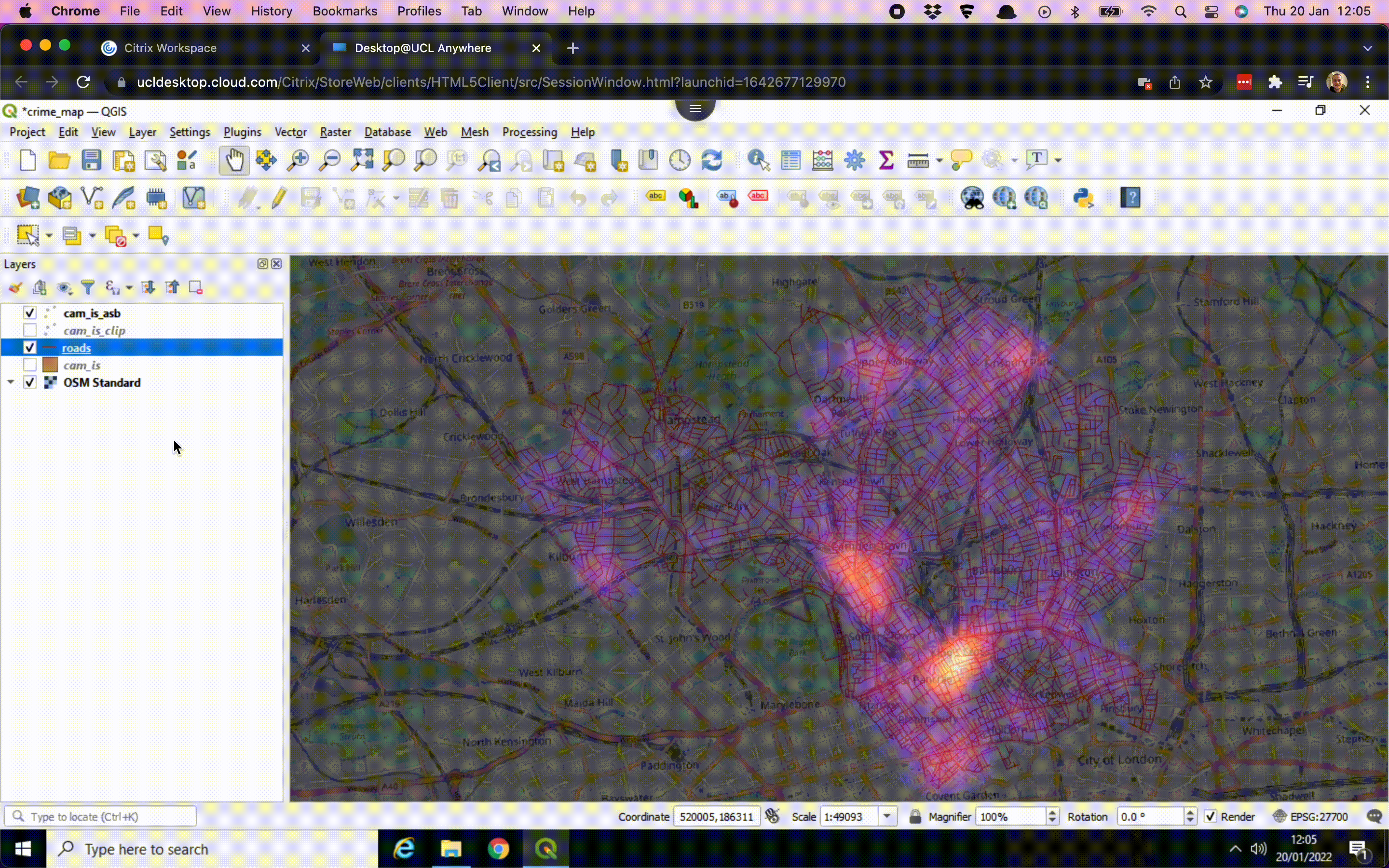Open the Layer Styling panel paintbrush icon

(15, 287)
